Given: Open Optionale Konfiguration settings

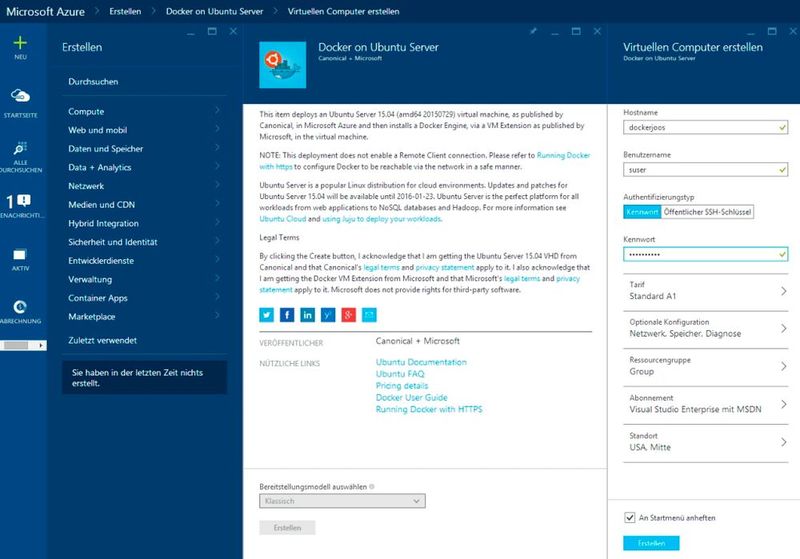Looking at the screenshot, I should click(x=706, y=328).
